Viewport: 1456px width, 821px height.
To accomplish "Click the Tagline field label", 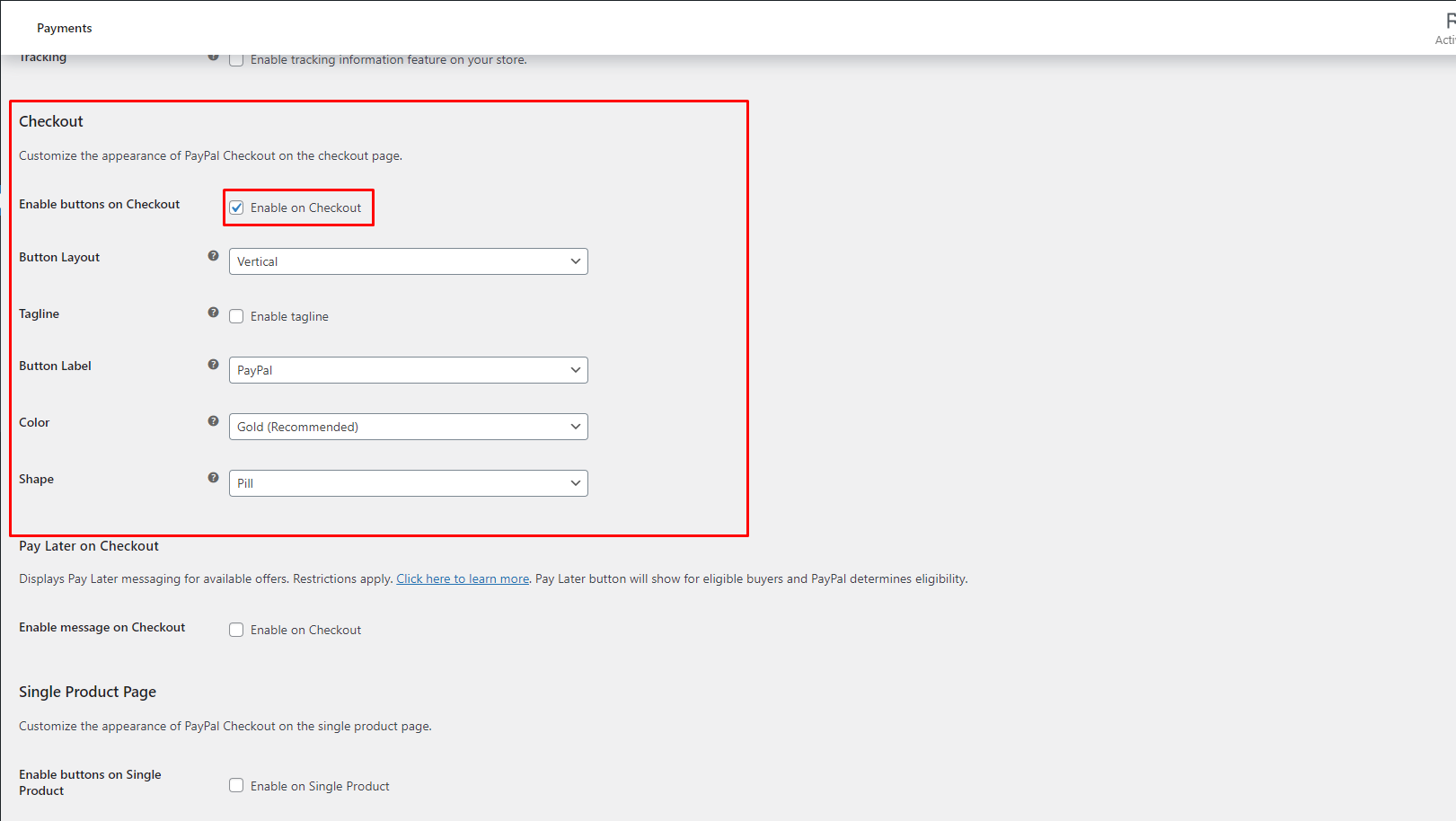I will (40, 313).
